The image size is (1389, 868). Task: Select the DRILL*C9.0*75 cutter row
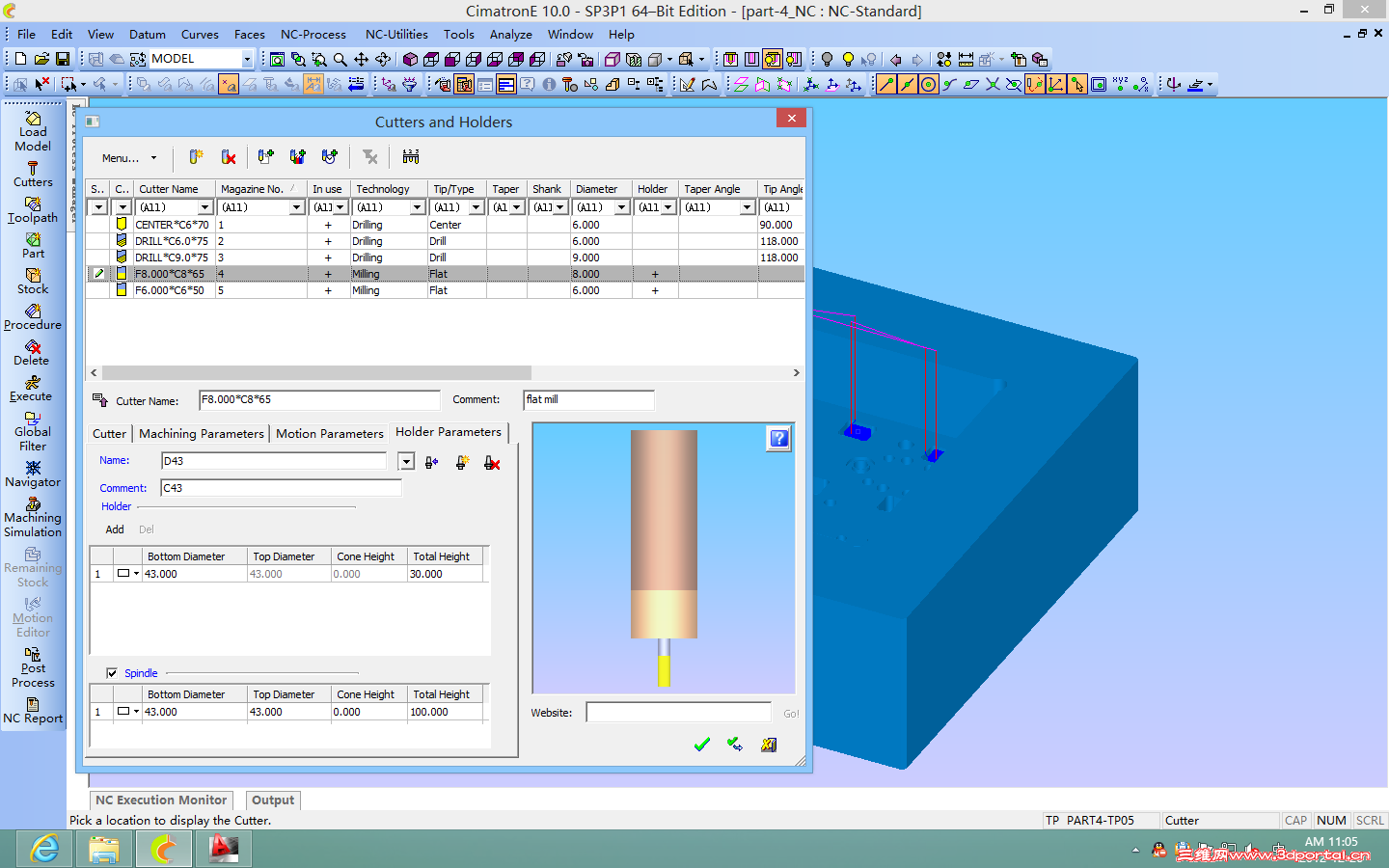[x=445, y=258]
